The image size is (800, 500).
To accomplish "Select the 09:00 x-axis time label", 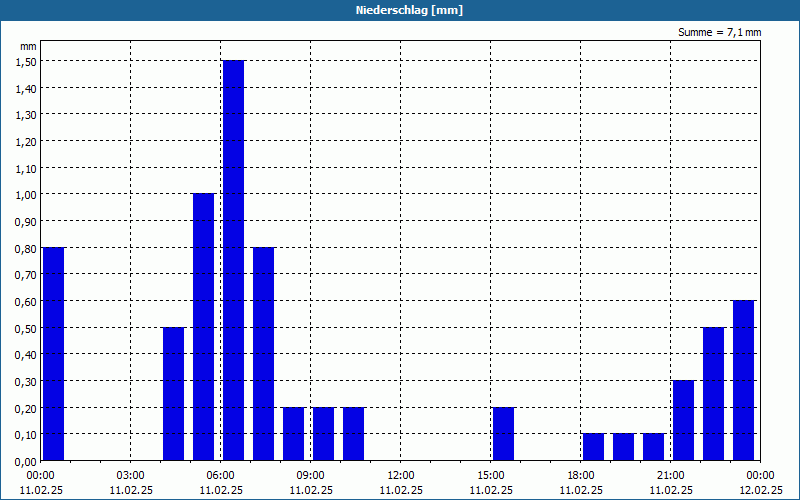I will click(x=311, y=476).
